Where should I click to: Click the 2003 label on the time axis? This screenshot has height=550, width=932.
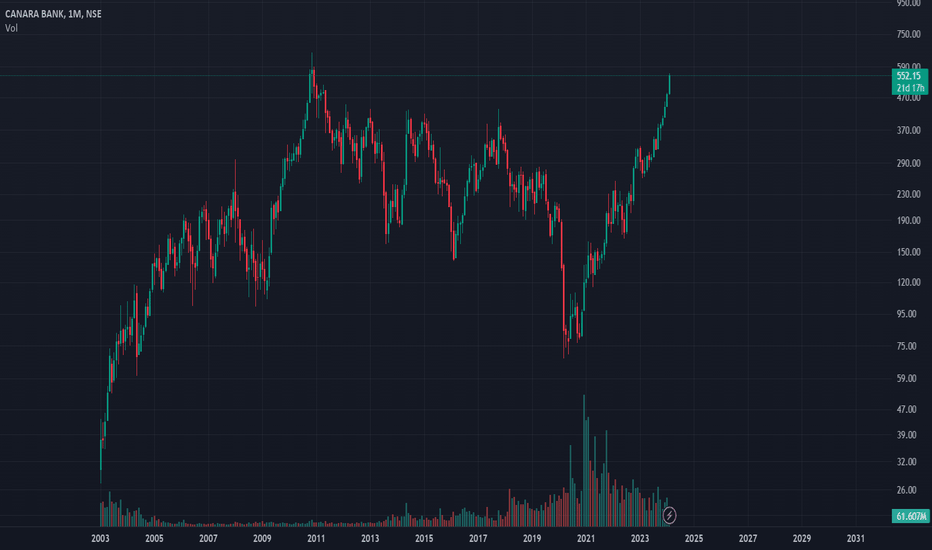click(x=100, y=538)
